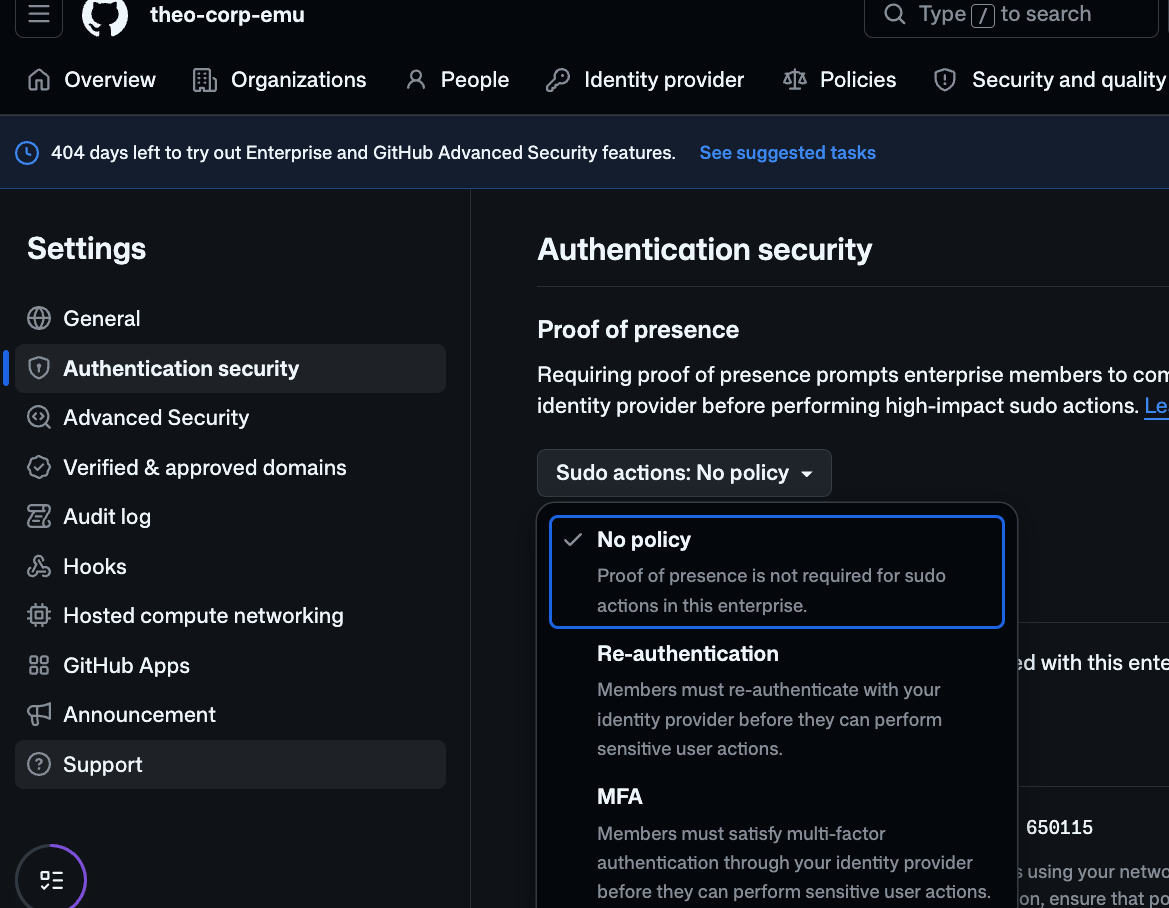Open the People tab
This screenshot has height=908, width=1169.
tap(457, 80)
